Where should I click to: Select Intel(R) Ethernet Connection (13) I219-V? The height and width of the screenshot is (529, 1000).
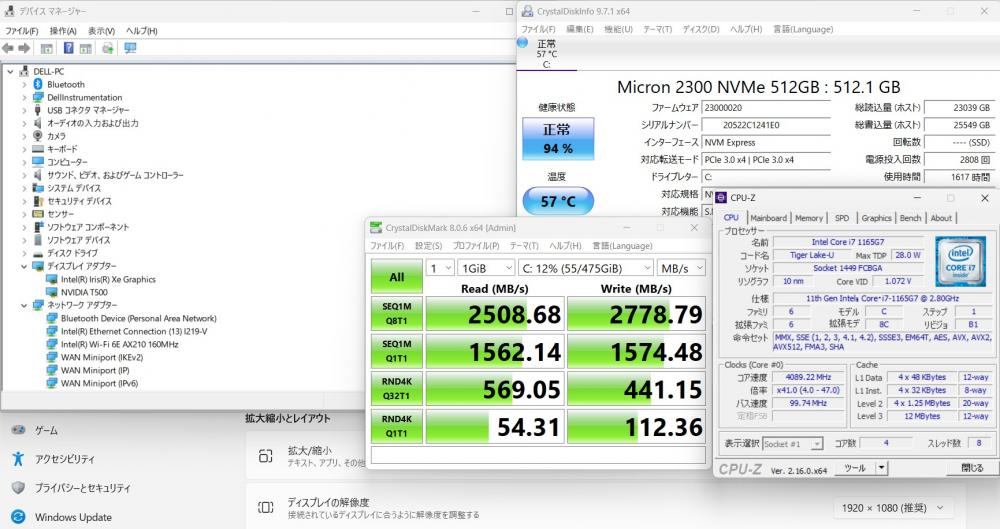point(134,331)
